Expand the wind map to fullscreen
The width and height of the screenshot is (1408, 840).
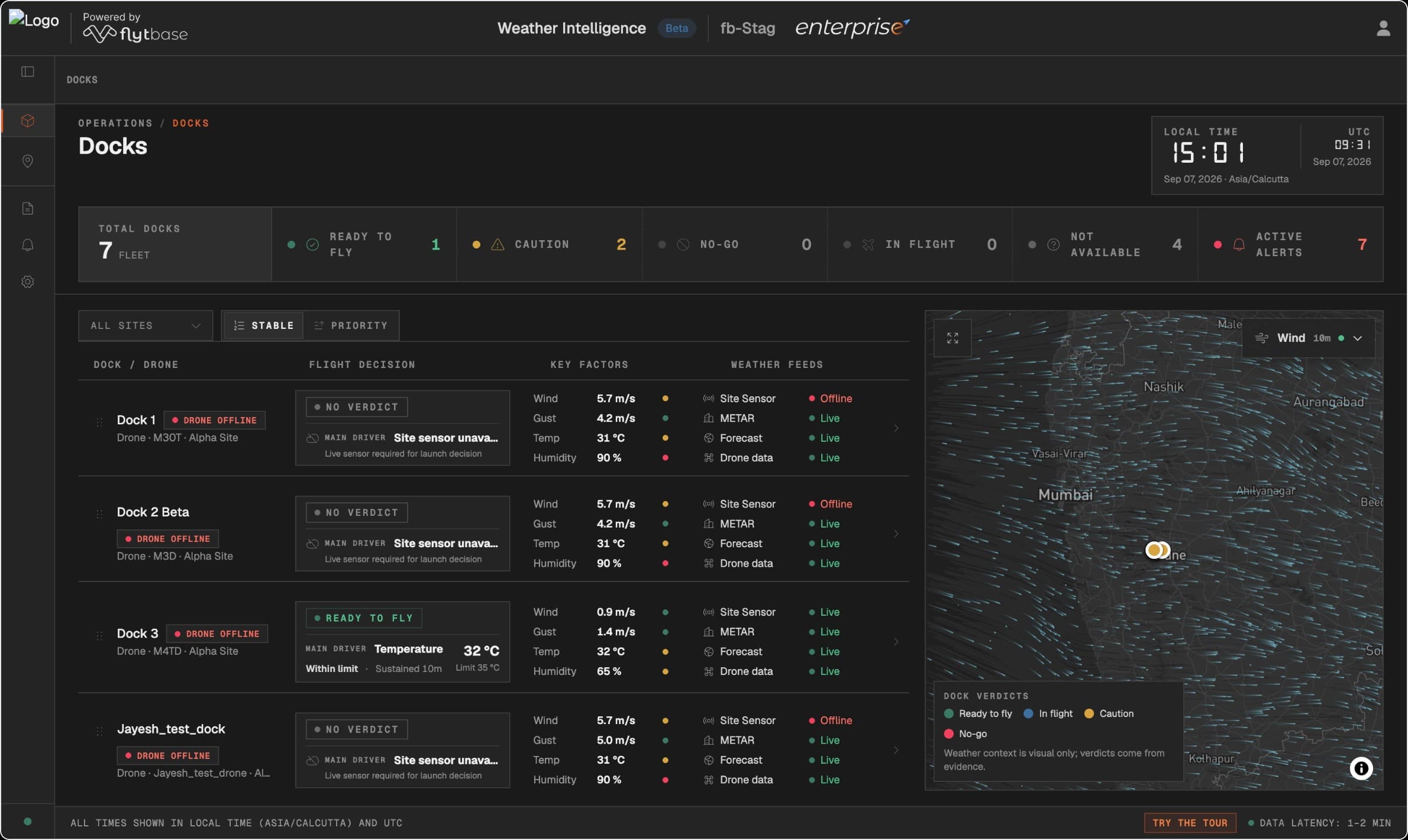point(952,338)
